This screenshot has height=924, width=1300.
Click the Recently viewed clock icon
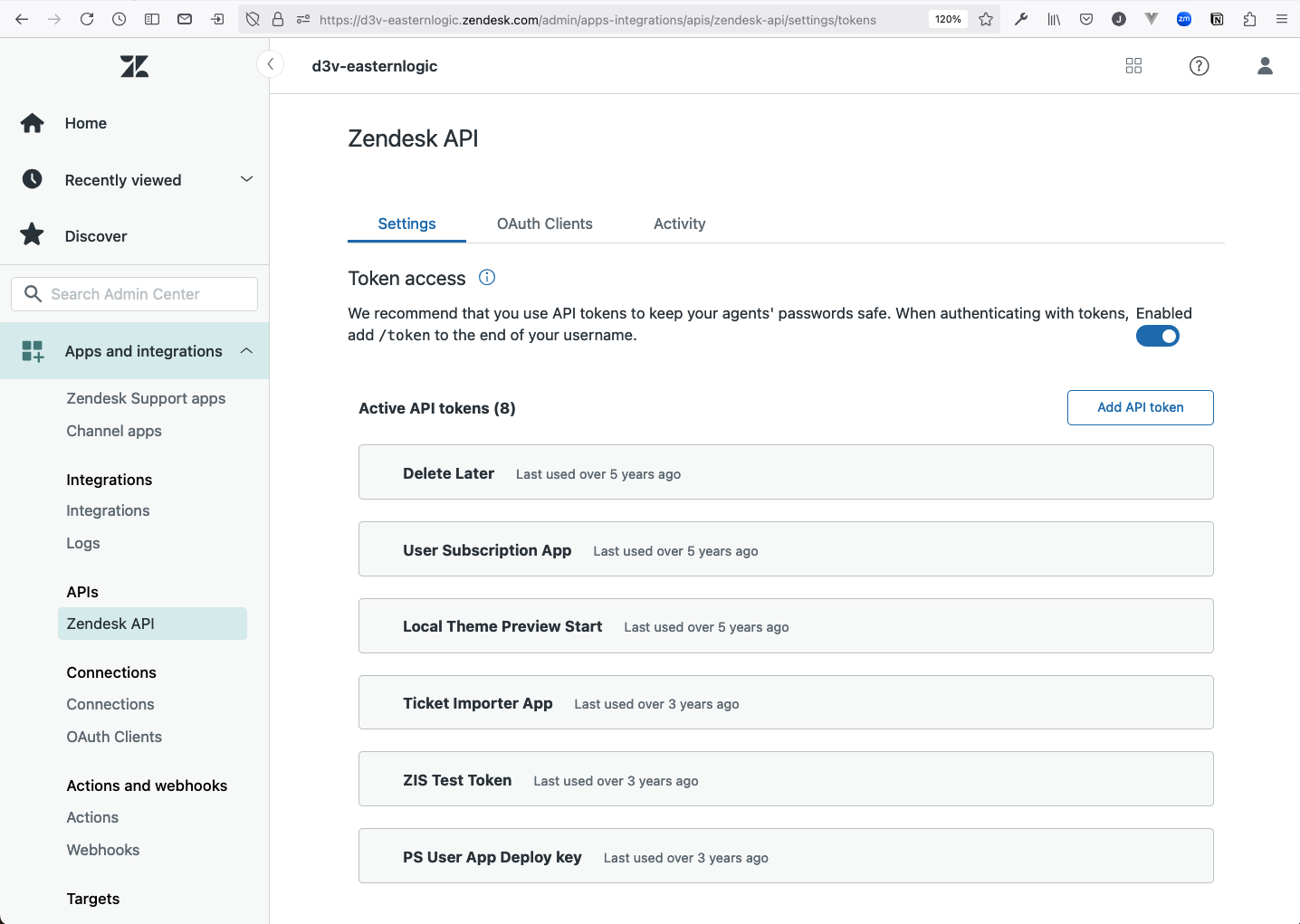[x=32, y=179]
